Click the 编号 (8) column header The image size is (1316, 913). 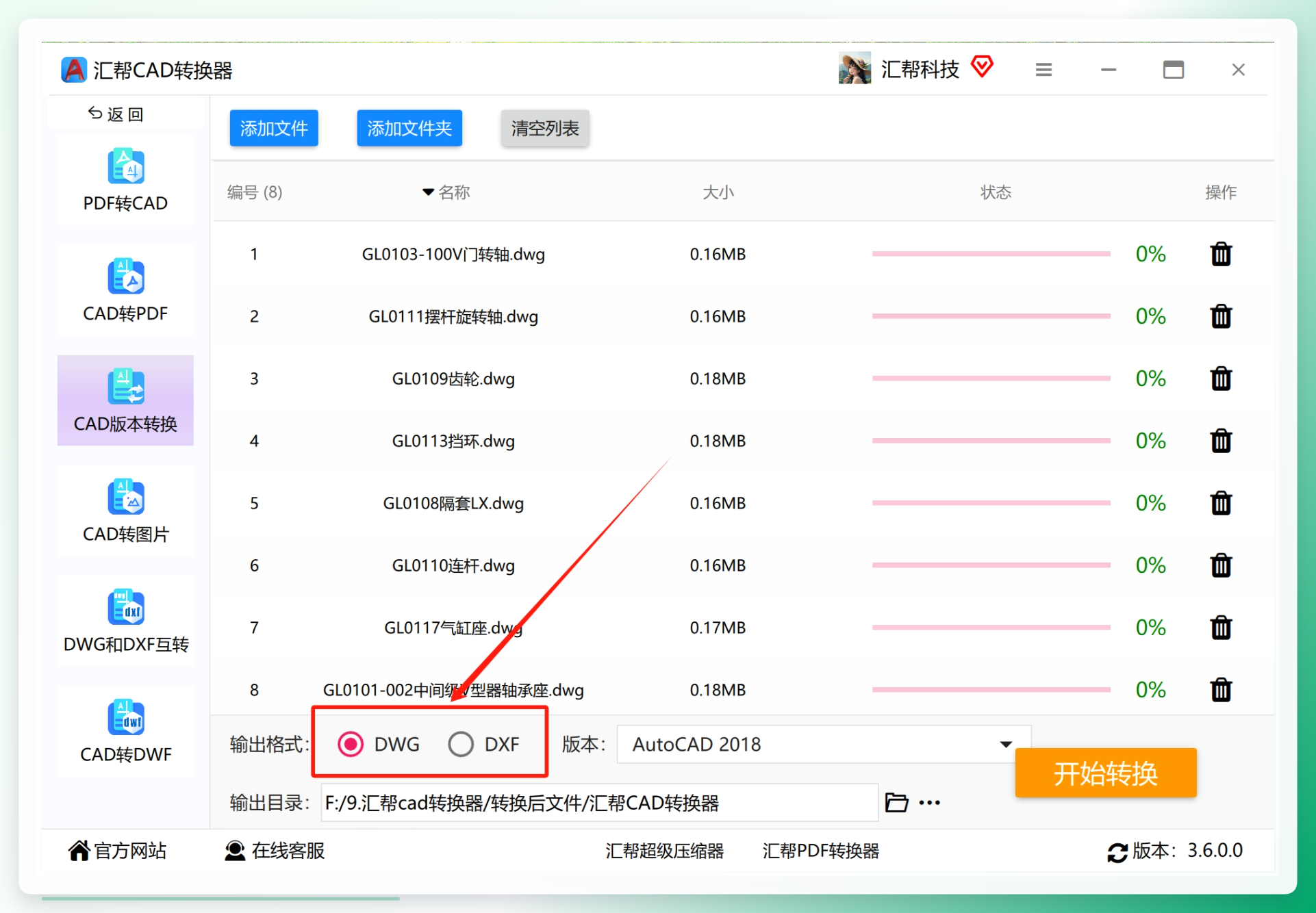tap(255, 192)
